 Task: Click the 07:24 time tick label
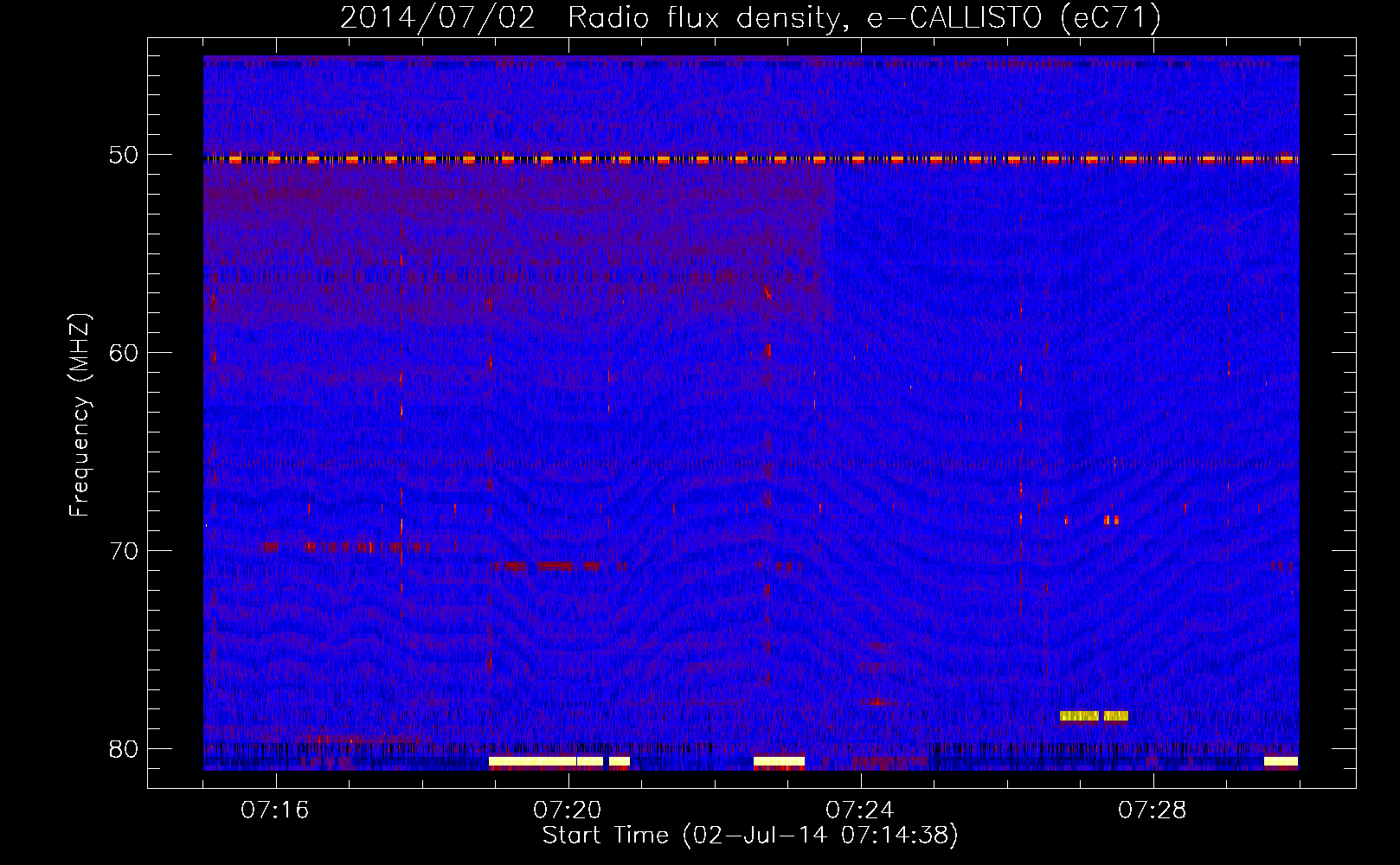860,811
